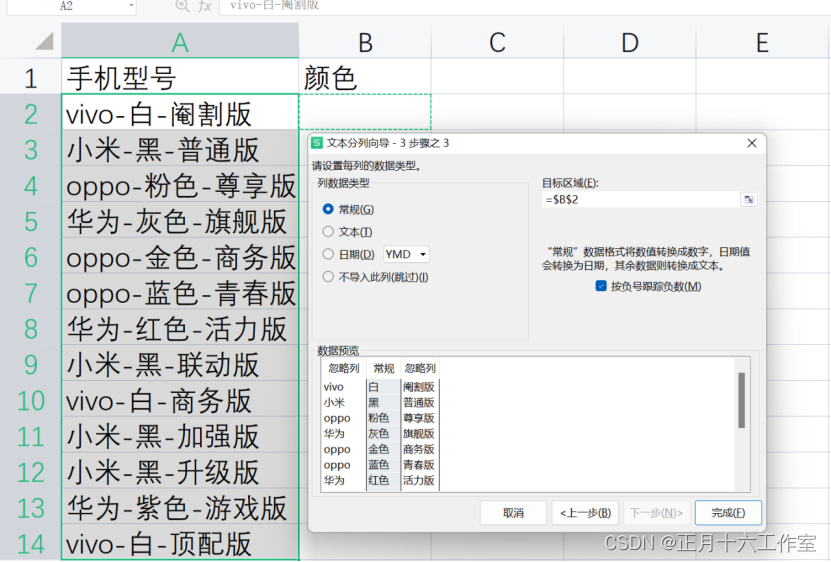The height and width of the screenshot is (562, 831).
Task: Open the YMD date format dropdown
Action: click(406, 254)
